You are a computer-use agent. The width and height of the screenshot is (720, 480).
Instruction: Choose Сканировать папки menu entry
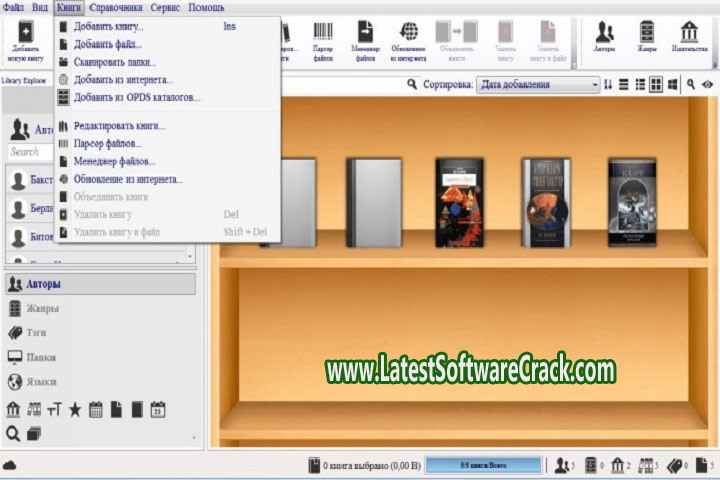(168, 62)
